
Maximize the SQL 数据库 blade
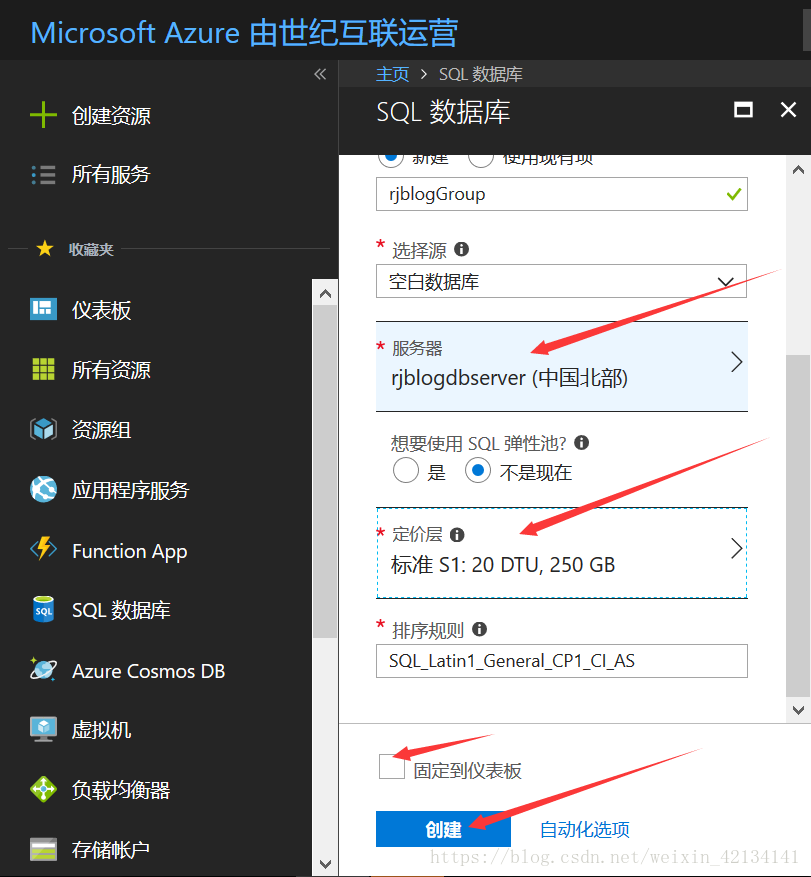(x=743, y=110)
